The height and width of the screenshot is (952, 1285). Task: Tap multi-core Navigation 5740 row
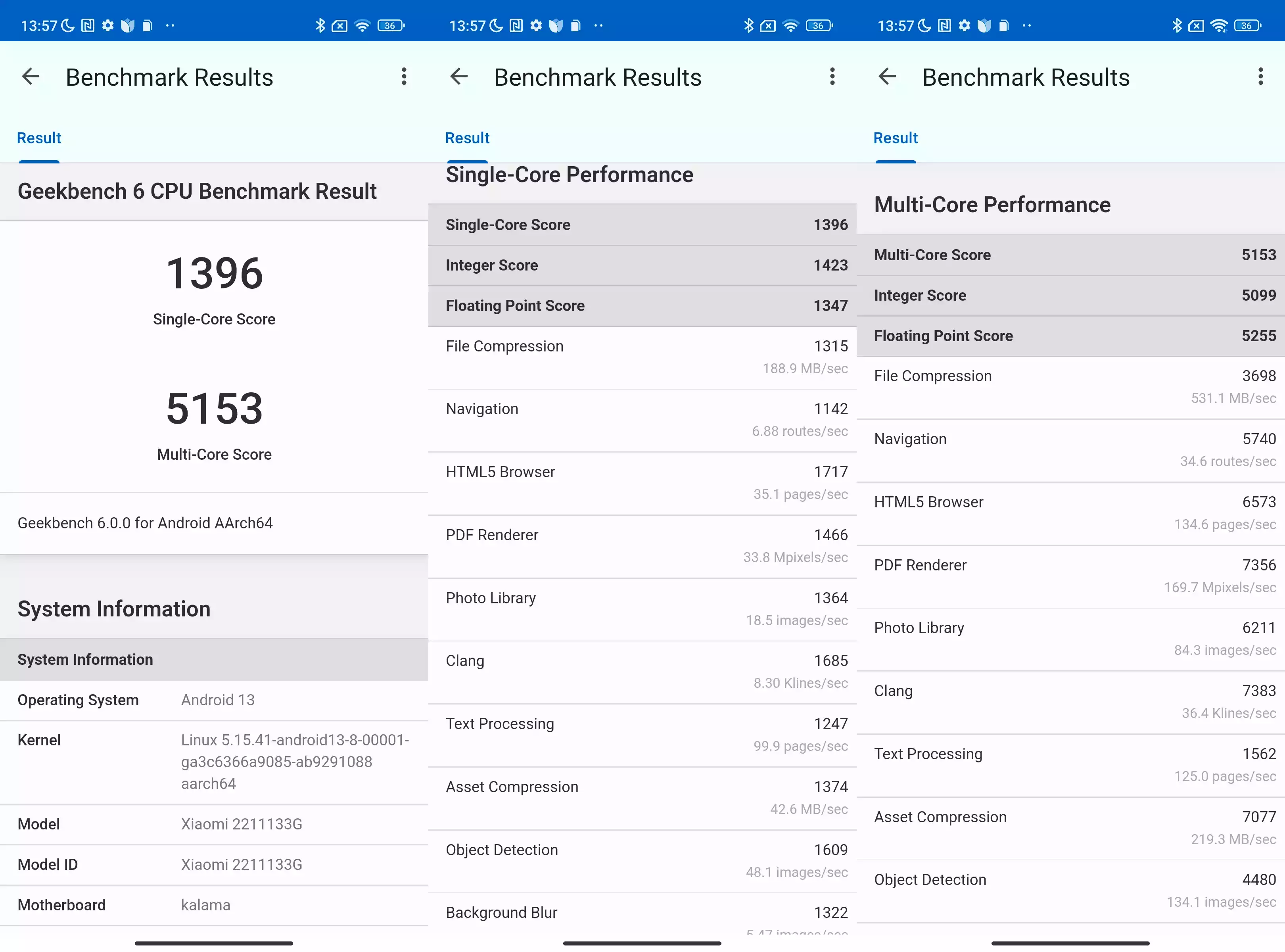coord(1071,451)
